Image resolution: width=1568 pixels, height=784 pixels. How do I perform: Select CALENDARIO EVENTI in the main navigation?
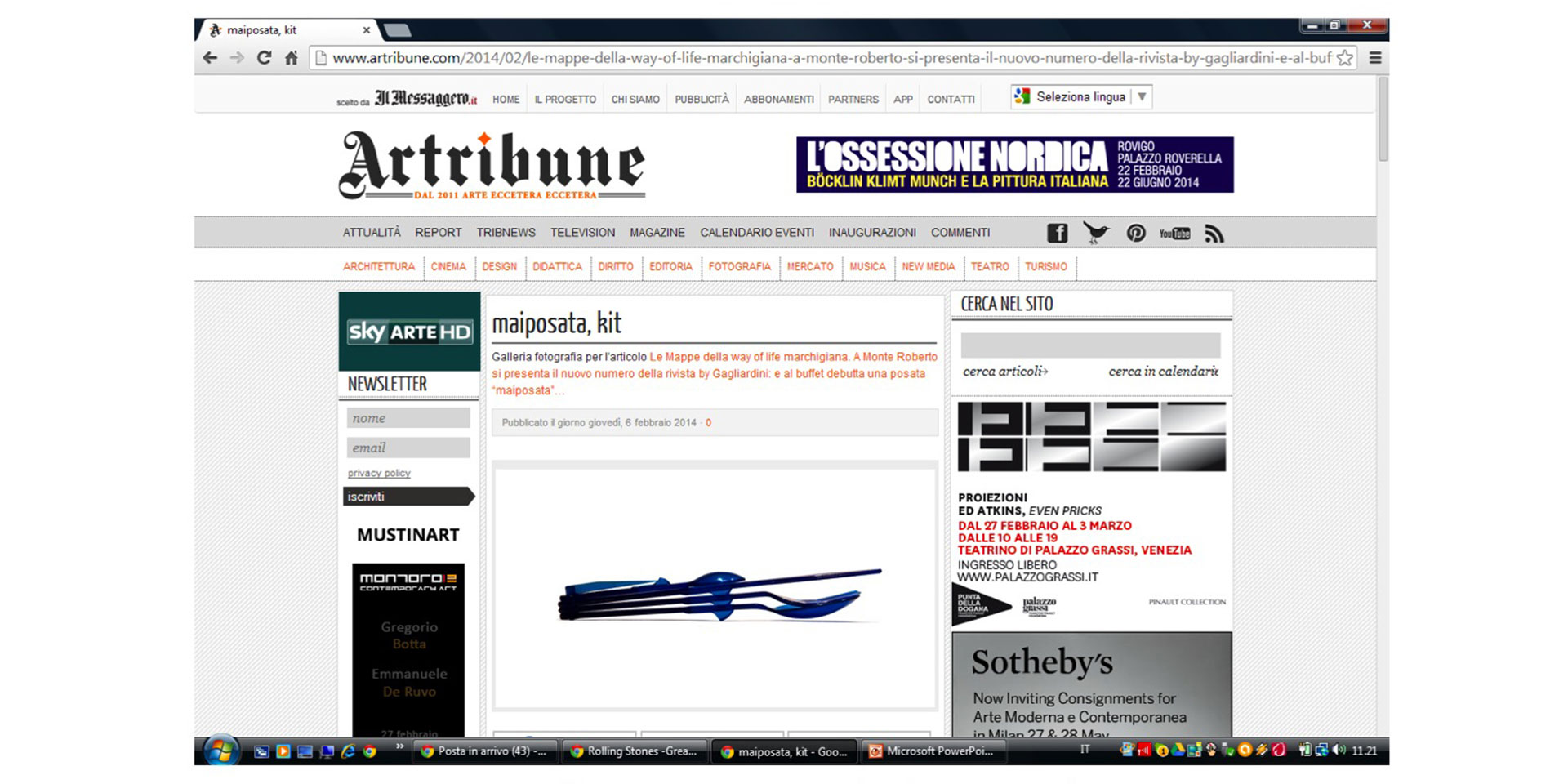point(757,233)
